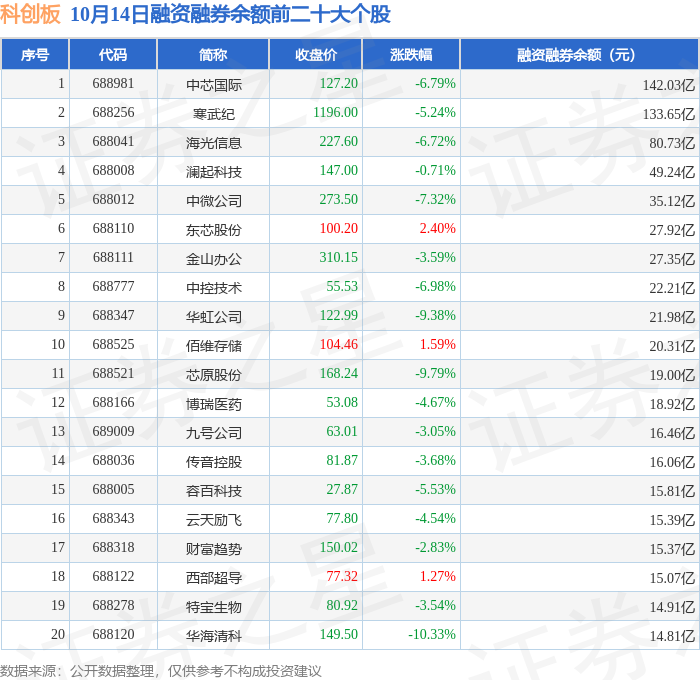The height and width of the screenshot is (680, 700).
Task: Click closing price 81.87
Action: coord(342,461)
